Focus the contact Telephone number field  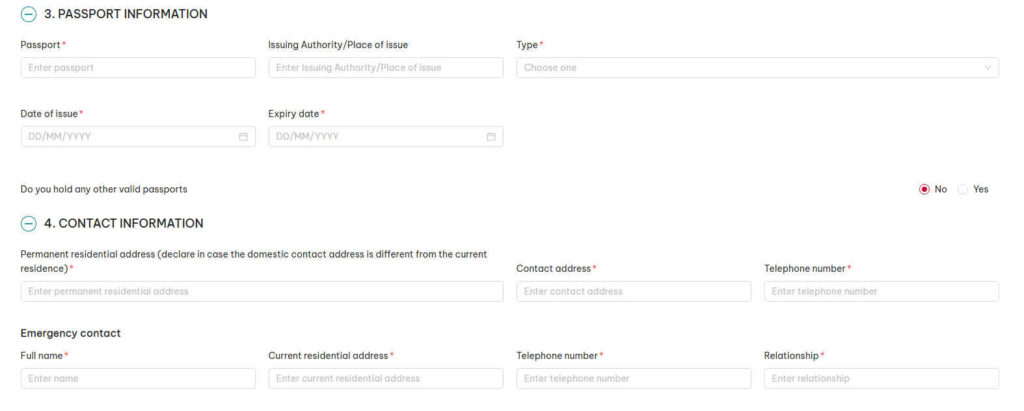click(881, 292)
